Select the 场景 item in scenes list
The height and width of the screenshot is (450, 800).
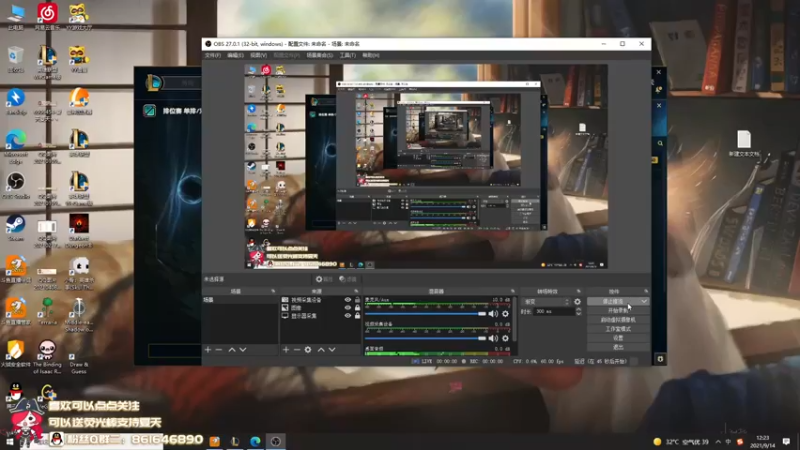(x=240, y=300)
